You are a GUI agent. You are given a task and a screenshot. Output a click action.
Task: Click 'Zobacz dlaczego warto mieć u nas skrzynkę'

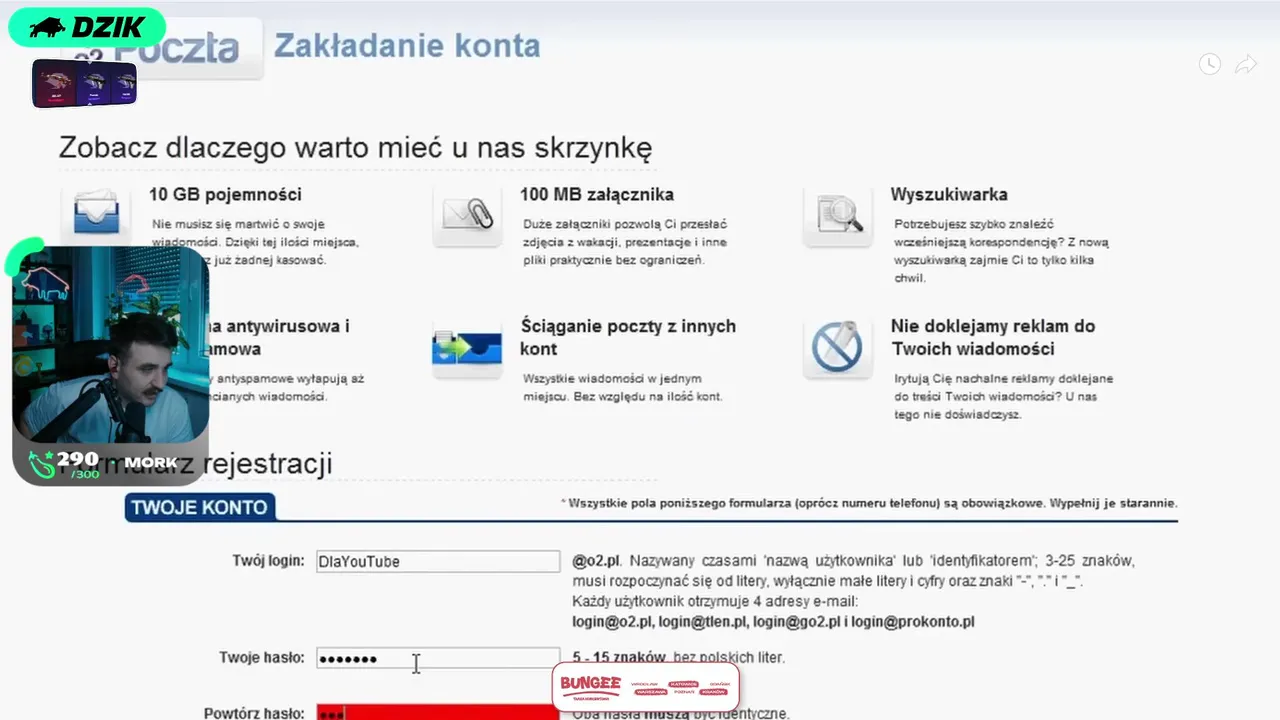(355, 148)
